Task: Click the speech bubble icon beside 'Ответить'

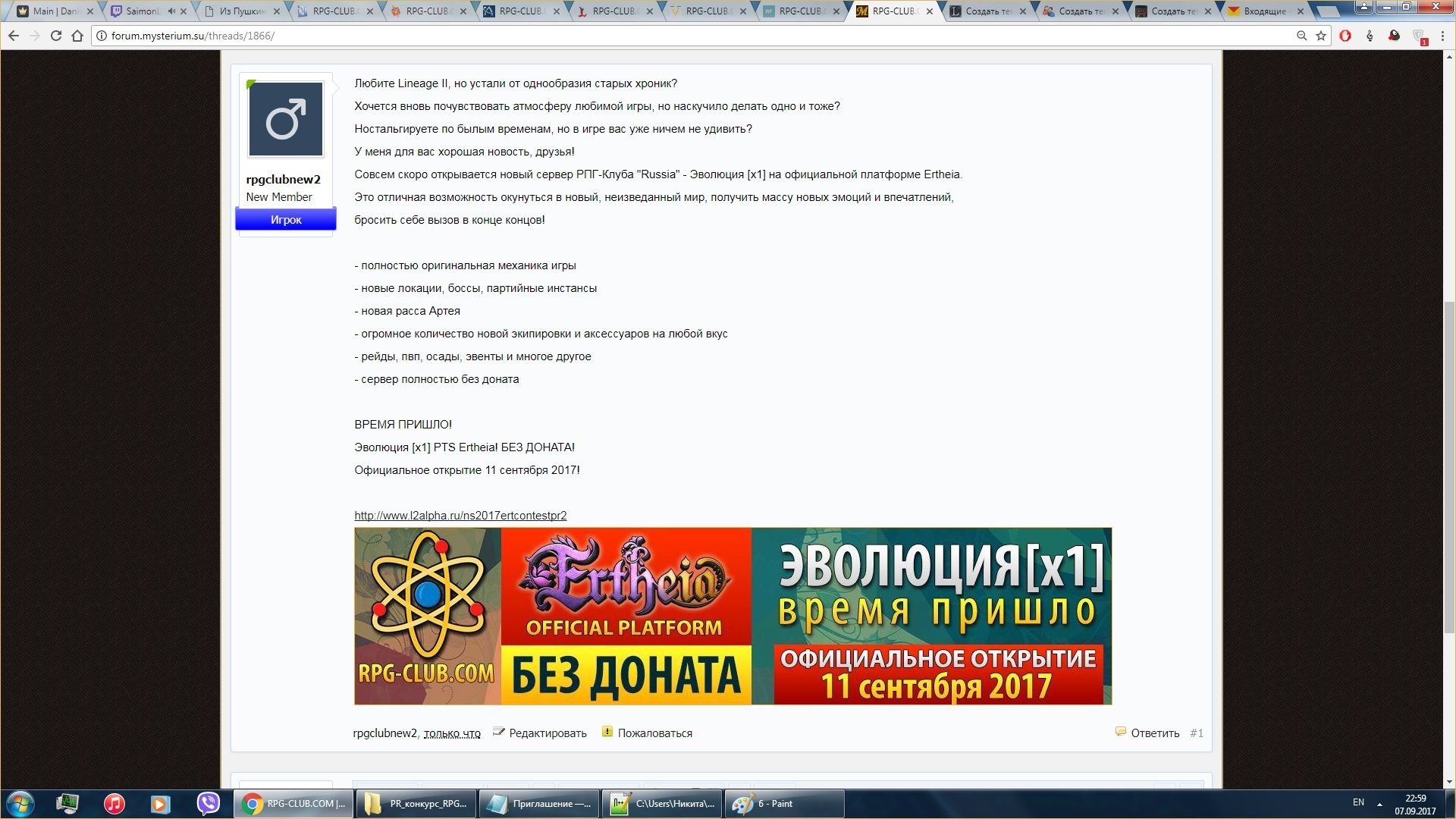Action: coord(1120,732)
